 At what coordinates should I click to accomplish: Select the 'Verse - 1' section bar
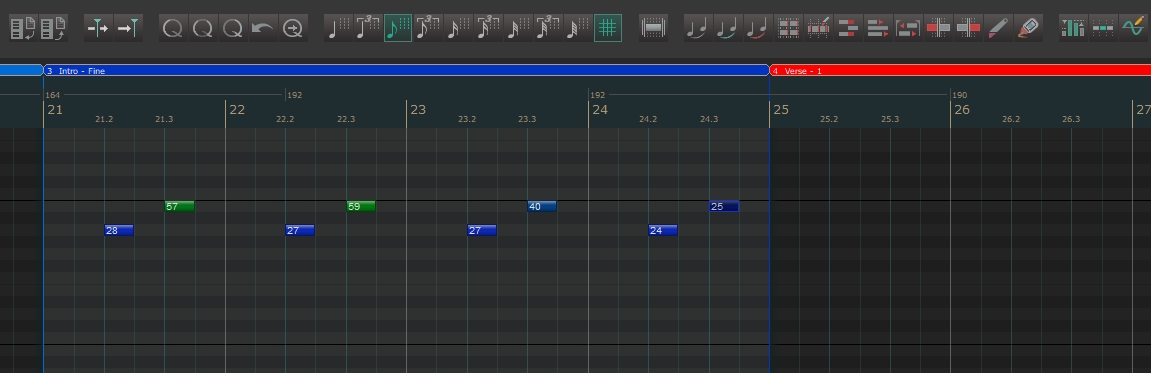pyautogui.click(x=960, y=70)
